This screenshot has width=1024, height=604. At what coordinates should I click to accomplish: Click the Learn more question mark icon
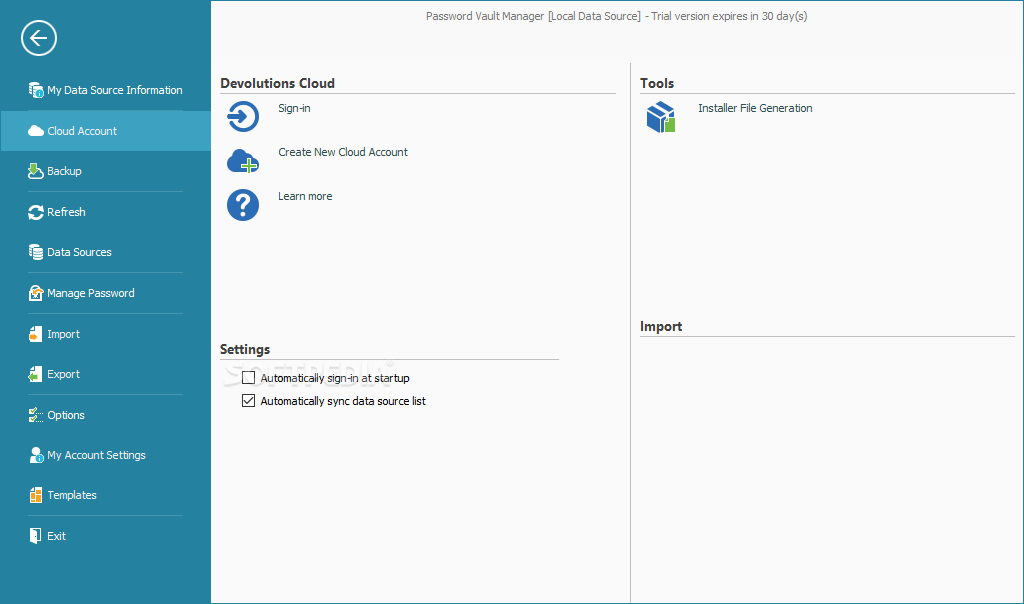pyautogui.click(x=243, y=205)
